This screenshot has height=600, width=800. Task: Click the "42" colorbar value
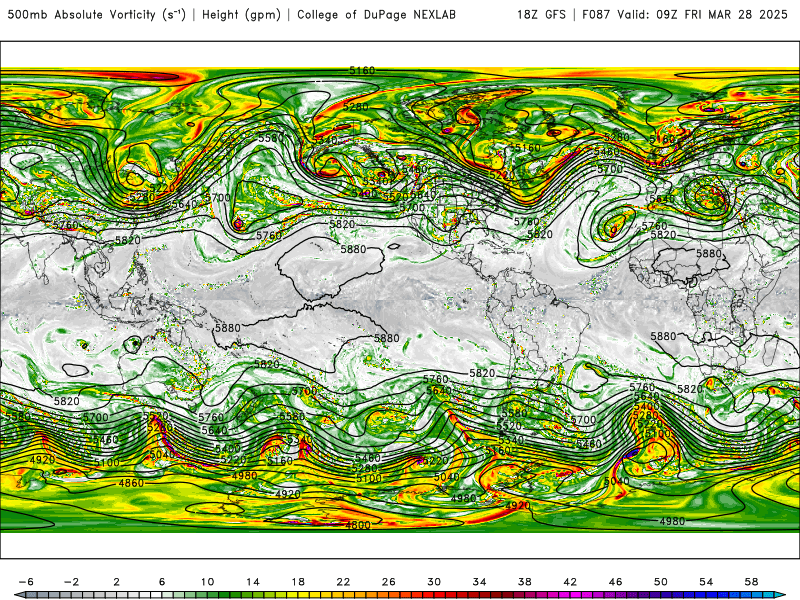click(570, 582)
